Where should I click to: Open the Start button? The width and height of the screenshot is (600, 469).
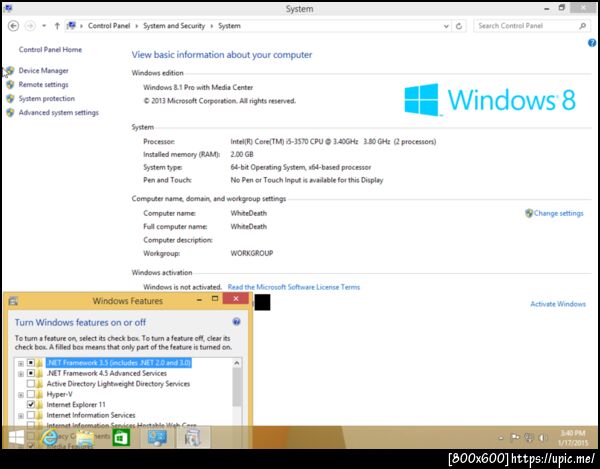(x=16, y=438)
